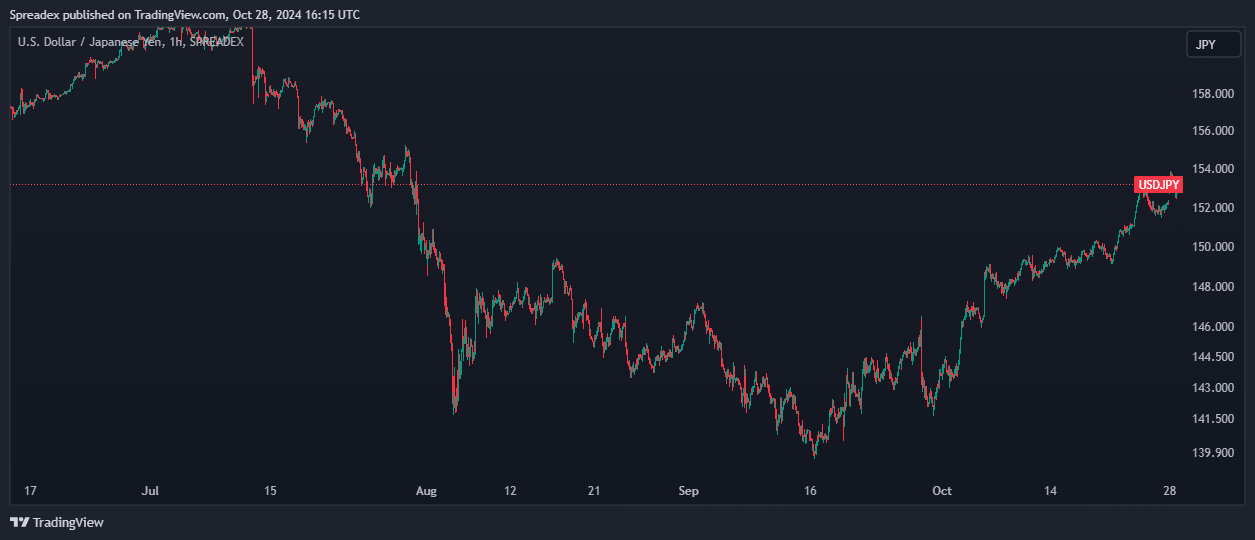Screen dimensions: 1255x540
Task: Click the 14 date label on time axis
Action: 1050,491
